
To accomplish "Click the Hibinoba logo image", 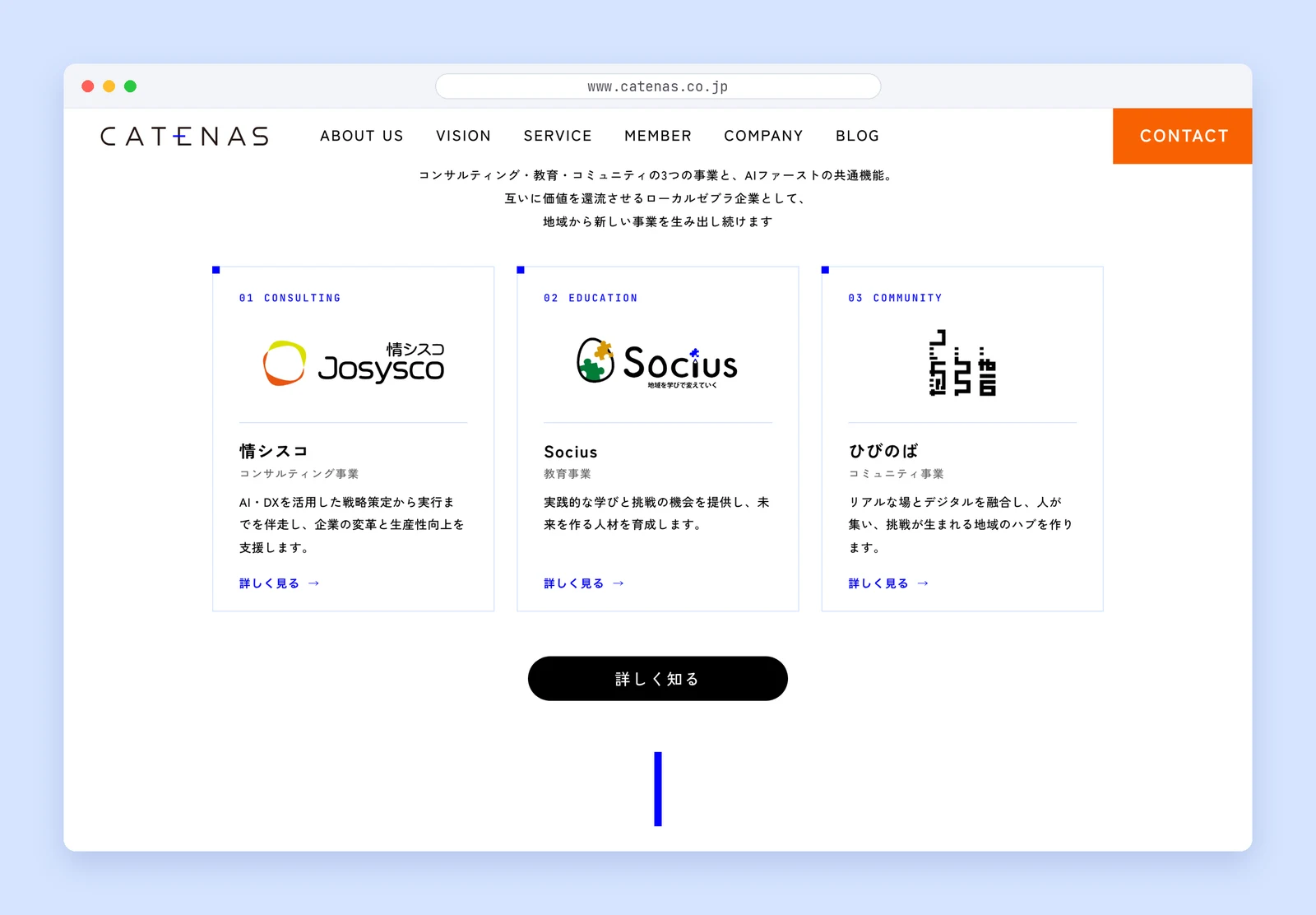I will coord(962,363).
